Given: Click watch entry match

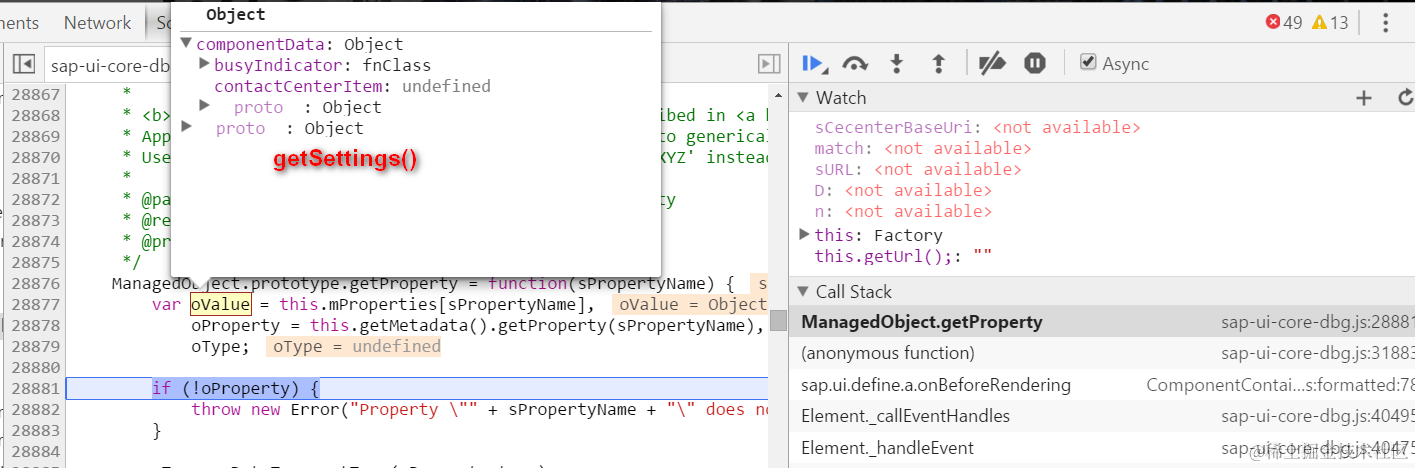Looking at the screenshot, I should point(923,149).
